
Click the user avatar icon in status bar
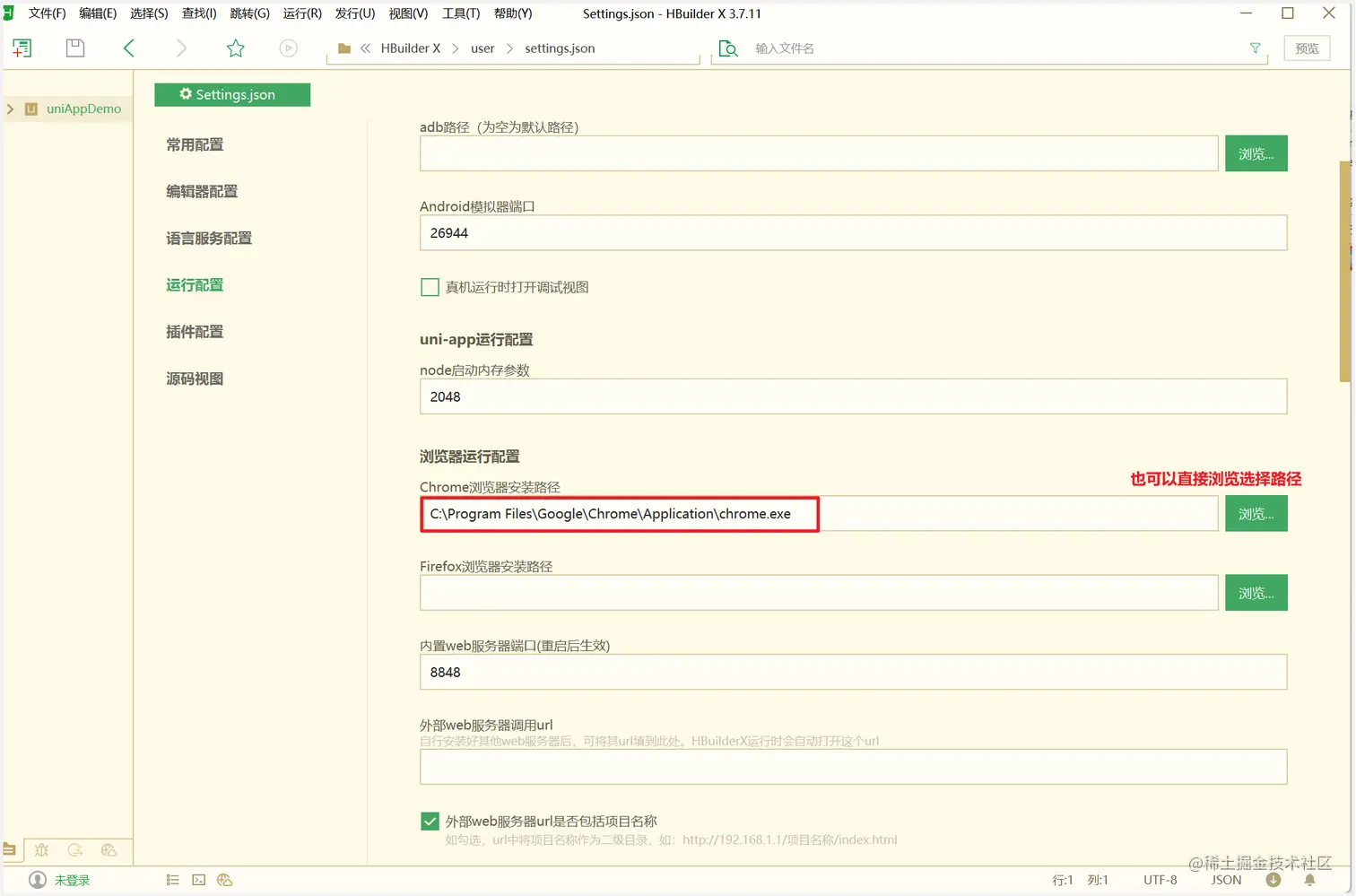[38, 880]
